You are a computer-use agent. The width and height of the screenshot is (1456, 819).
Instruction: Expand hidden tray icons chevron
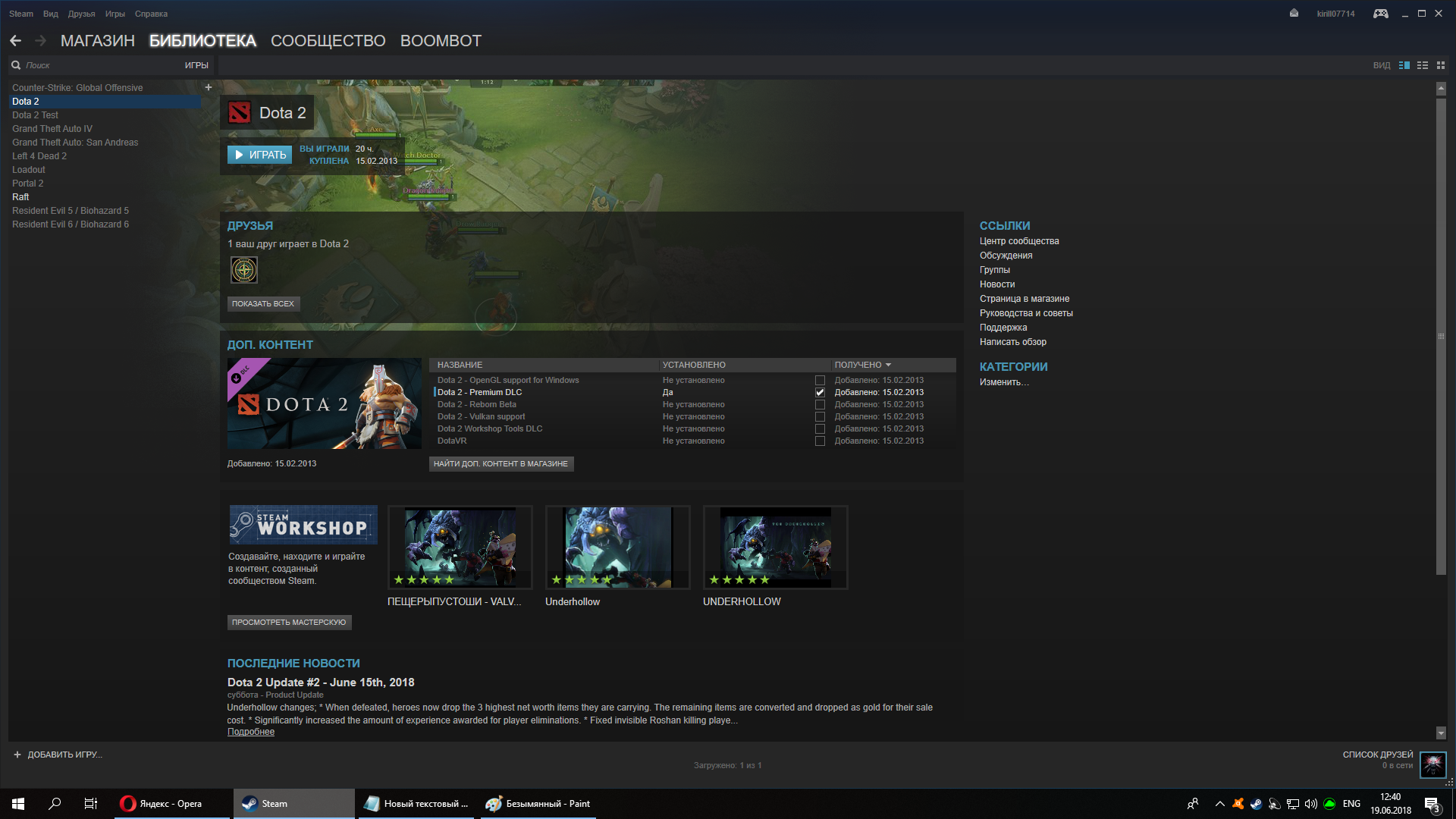pyautogui.click(x=1220, y=804)
